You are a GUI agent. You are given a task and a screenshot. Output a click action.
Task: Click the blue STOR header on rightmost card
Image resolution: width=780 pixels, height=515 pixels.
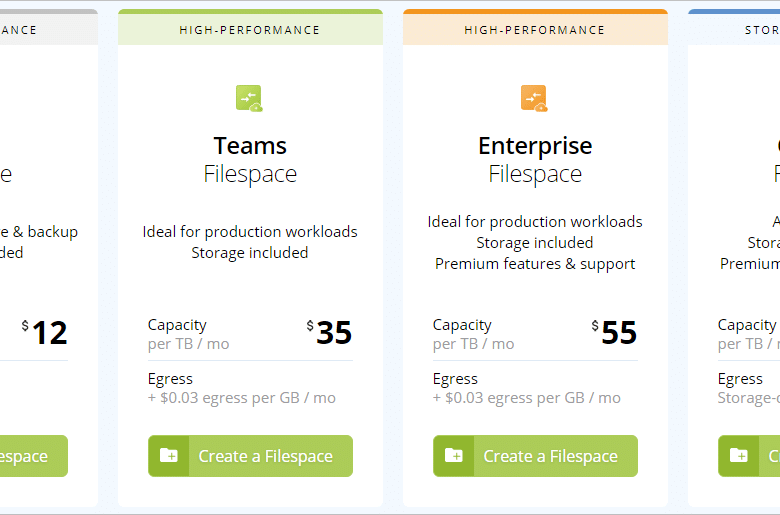tap(734, 29)
